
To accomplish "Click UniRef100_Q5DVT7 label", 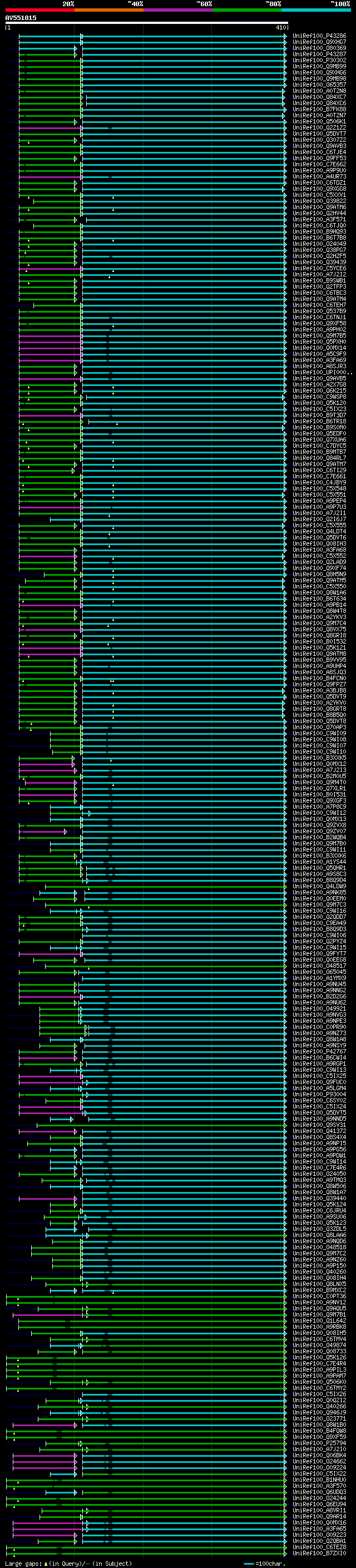I will (x=319, y=134).
